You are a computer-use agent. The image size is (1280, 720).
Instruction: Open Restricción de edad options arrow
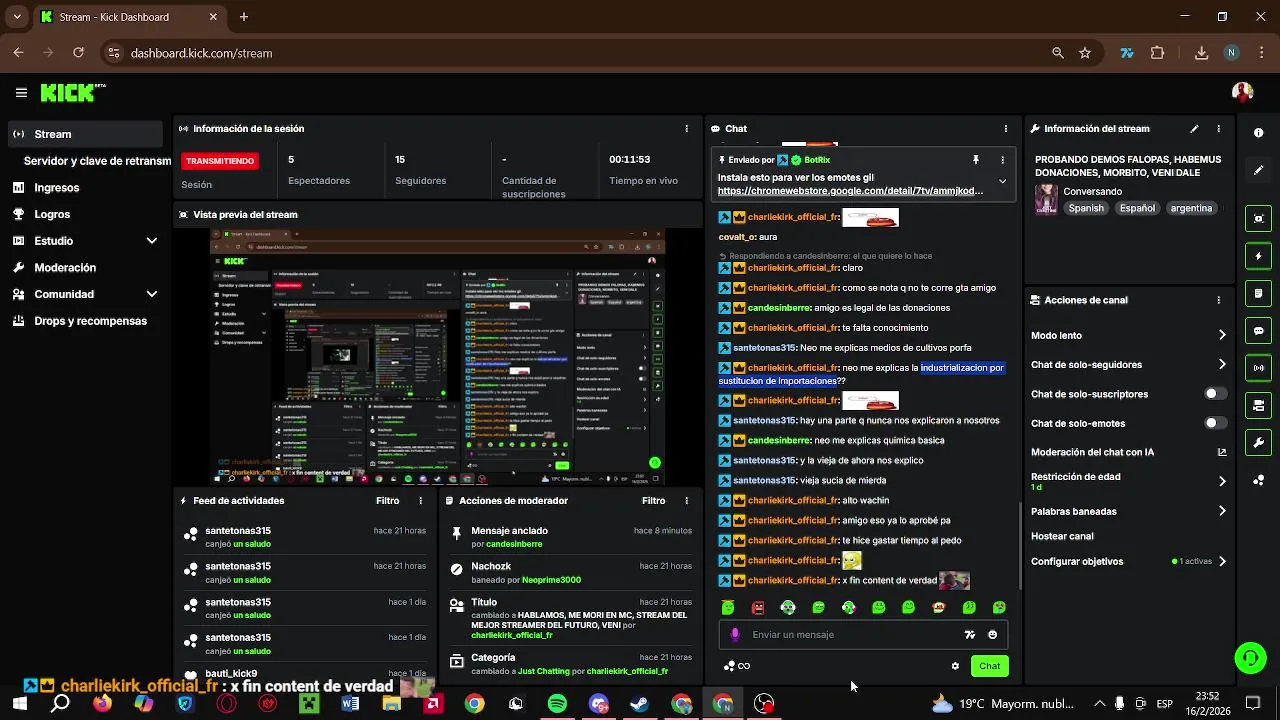coord(1222,481)
